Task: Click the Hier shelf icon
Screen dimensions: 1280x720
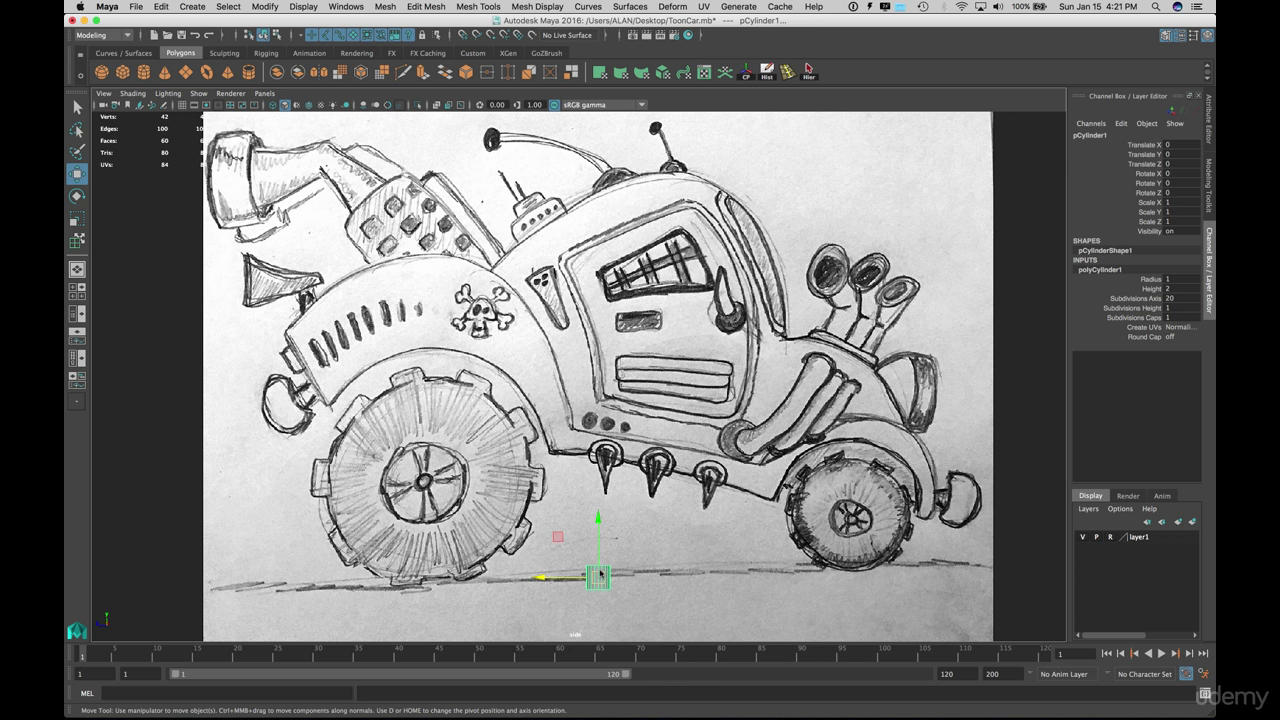Action: click(809, 72)
